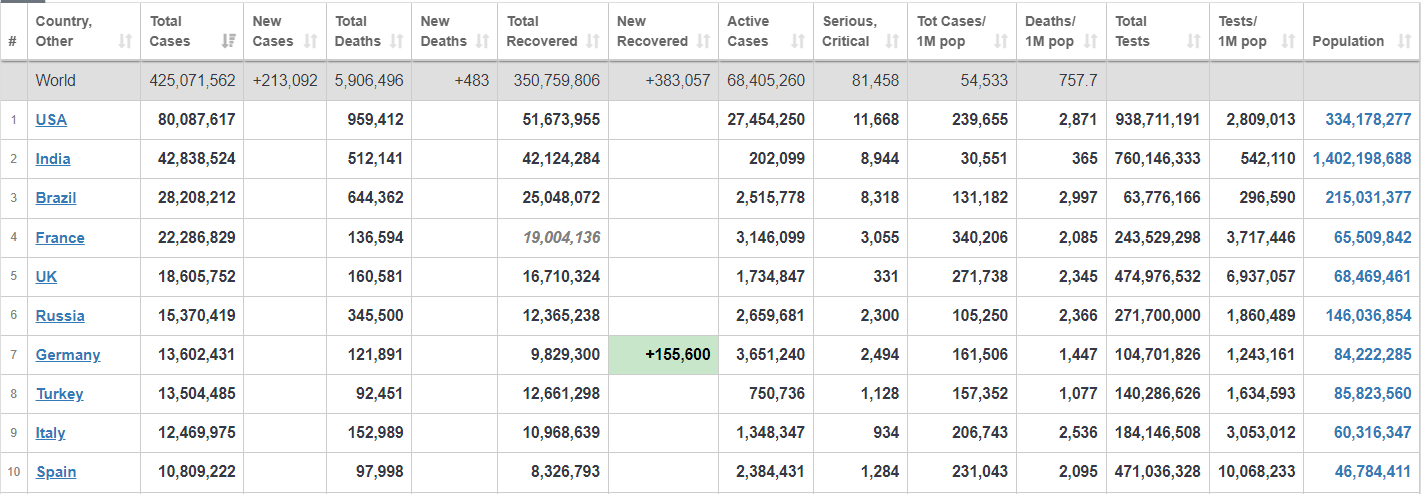
Task: Select Spain tests per million 10,068,233
Action: (1257, 472)
